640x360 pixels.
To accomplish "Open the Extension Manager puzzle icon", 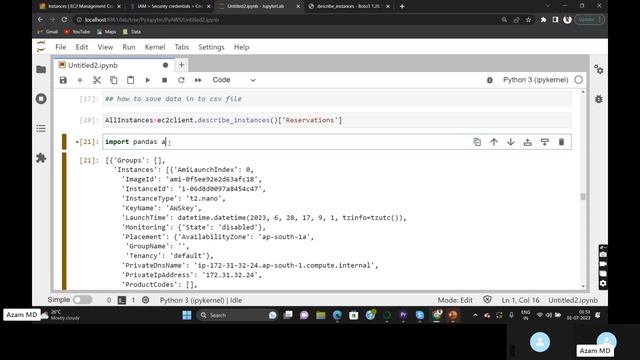I will [41, 158].
